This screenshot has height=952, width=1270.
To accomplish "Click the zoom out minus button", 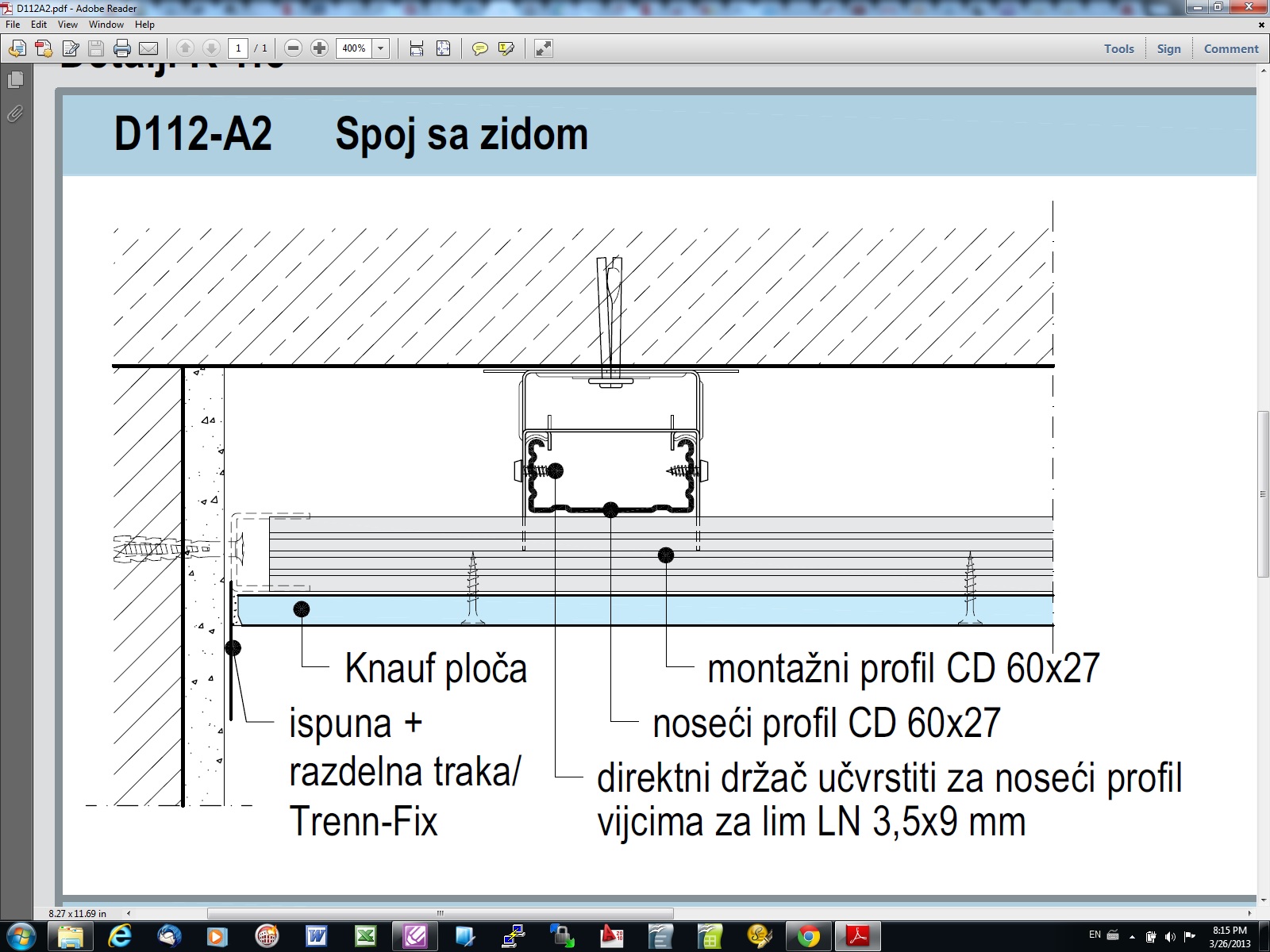I will [293, 49].
